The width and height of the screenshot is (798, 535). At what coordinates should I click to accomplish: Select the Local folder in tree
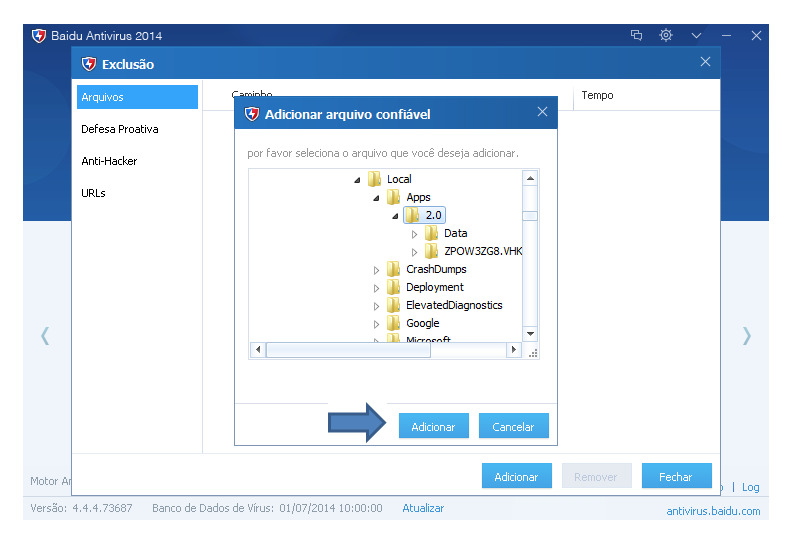pos(399,179)
